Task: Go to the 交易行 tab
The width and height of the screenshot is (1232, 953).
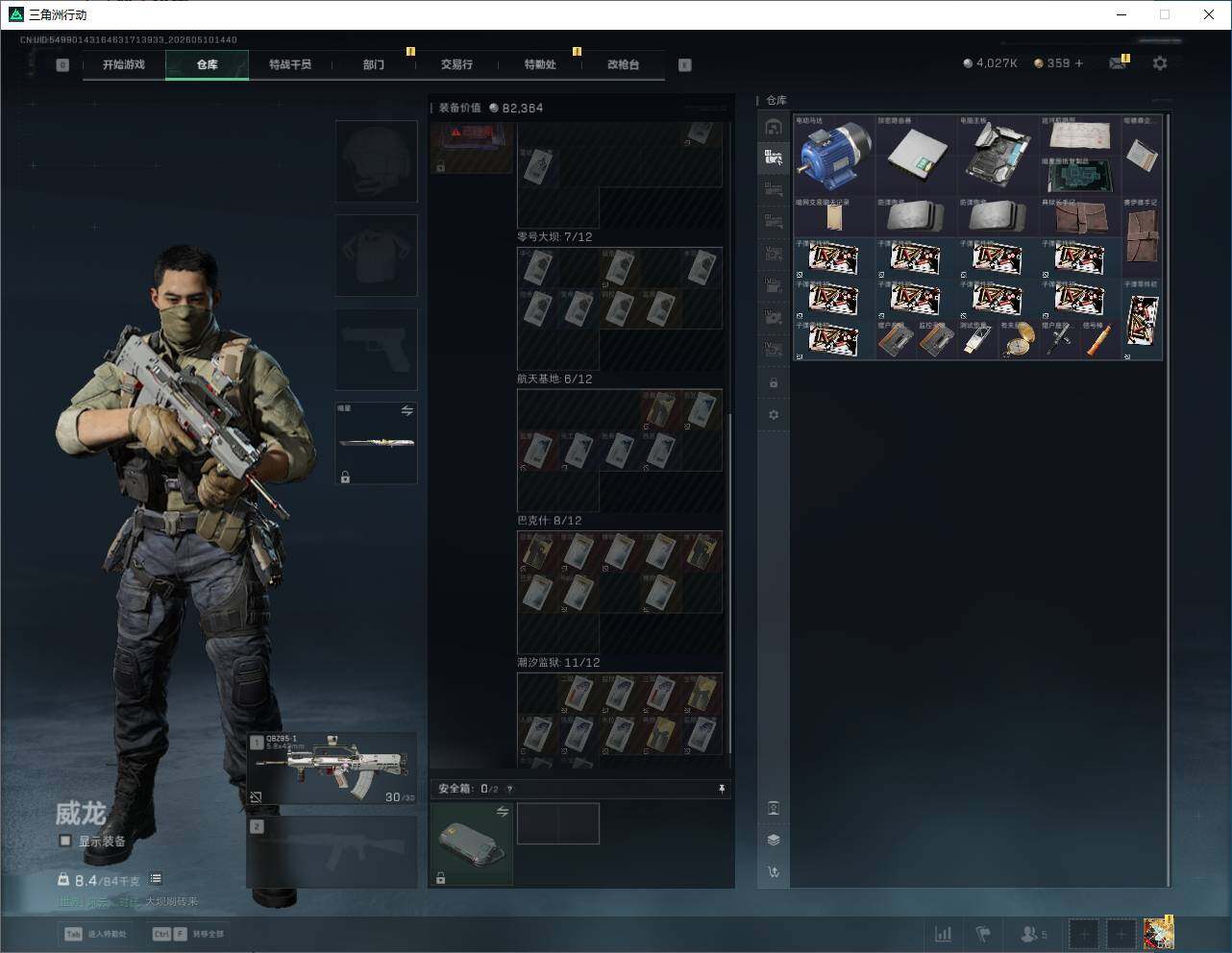Action: (x=456, y=64)
